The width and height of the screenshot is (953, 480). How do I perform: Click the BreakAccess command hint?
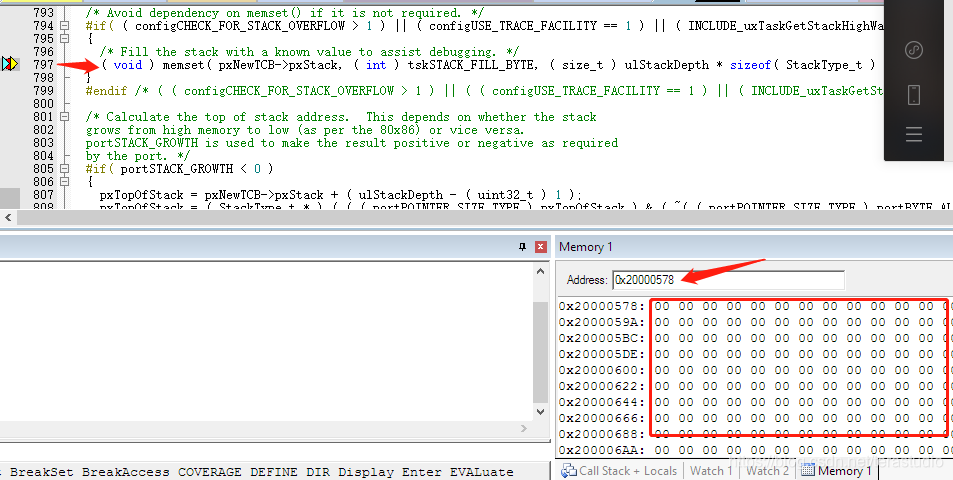(x=126, y=472)
